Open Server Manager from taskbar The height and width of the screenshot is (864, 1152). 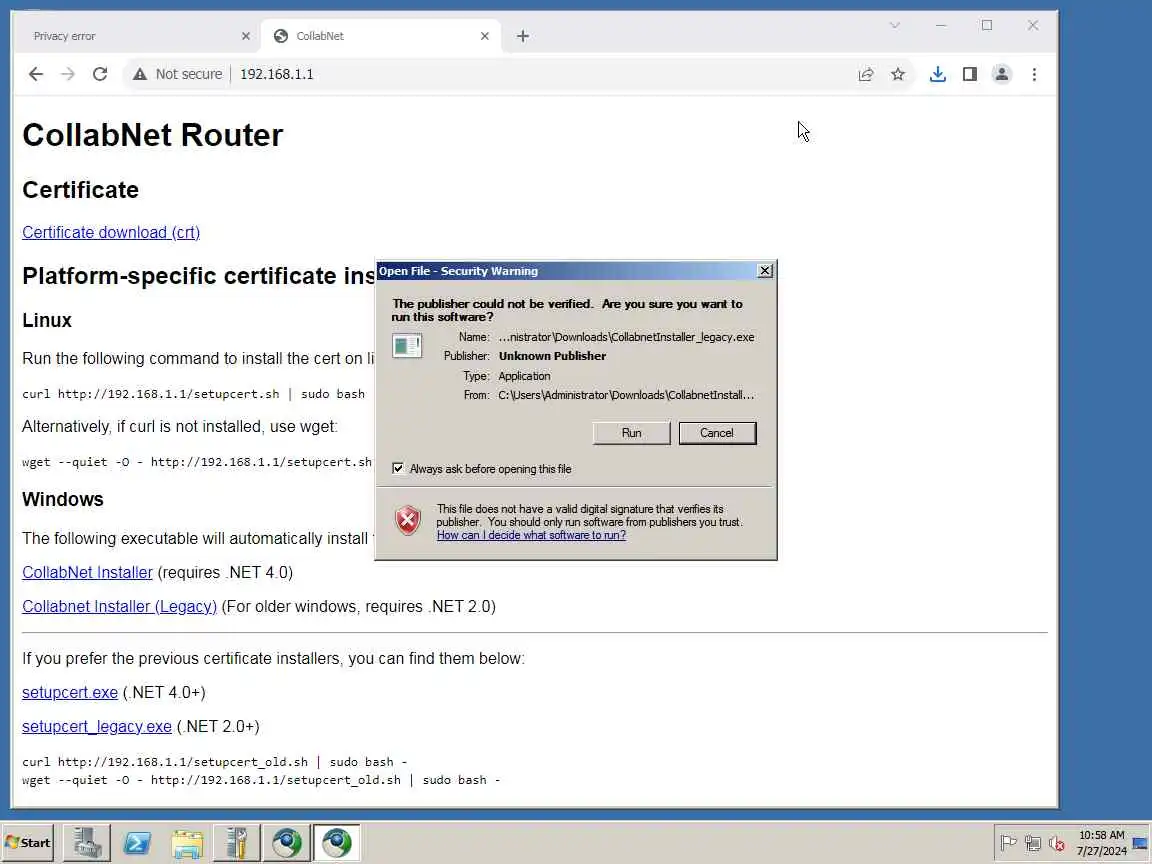coord(87,843)
